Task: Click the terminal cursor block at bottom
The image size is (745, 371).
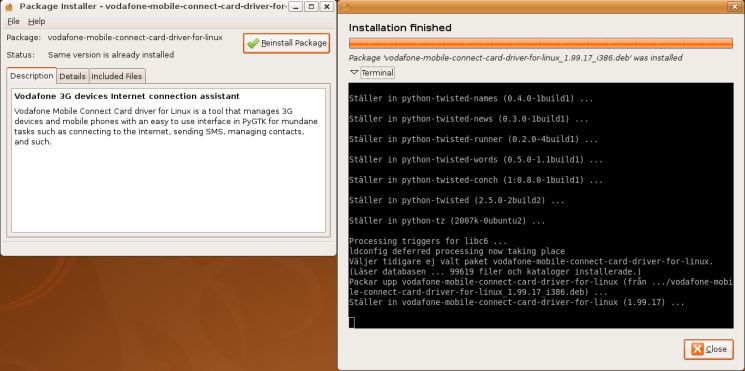Action: point(352,323)
